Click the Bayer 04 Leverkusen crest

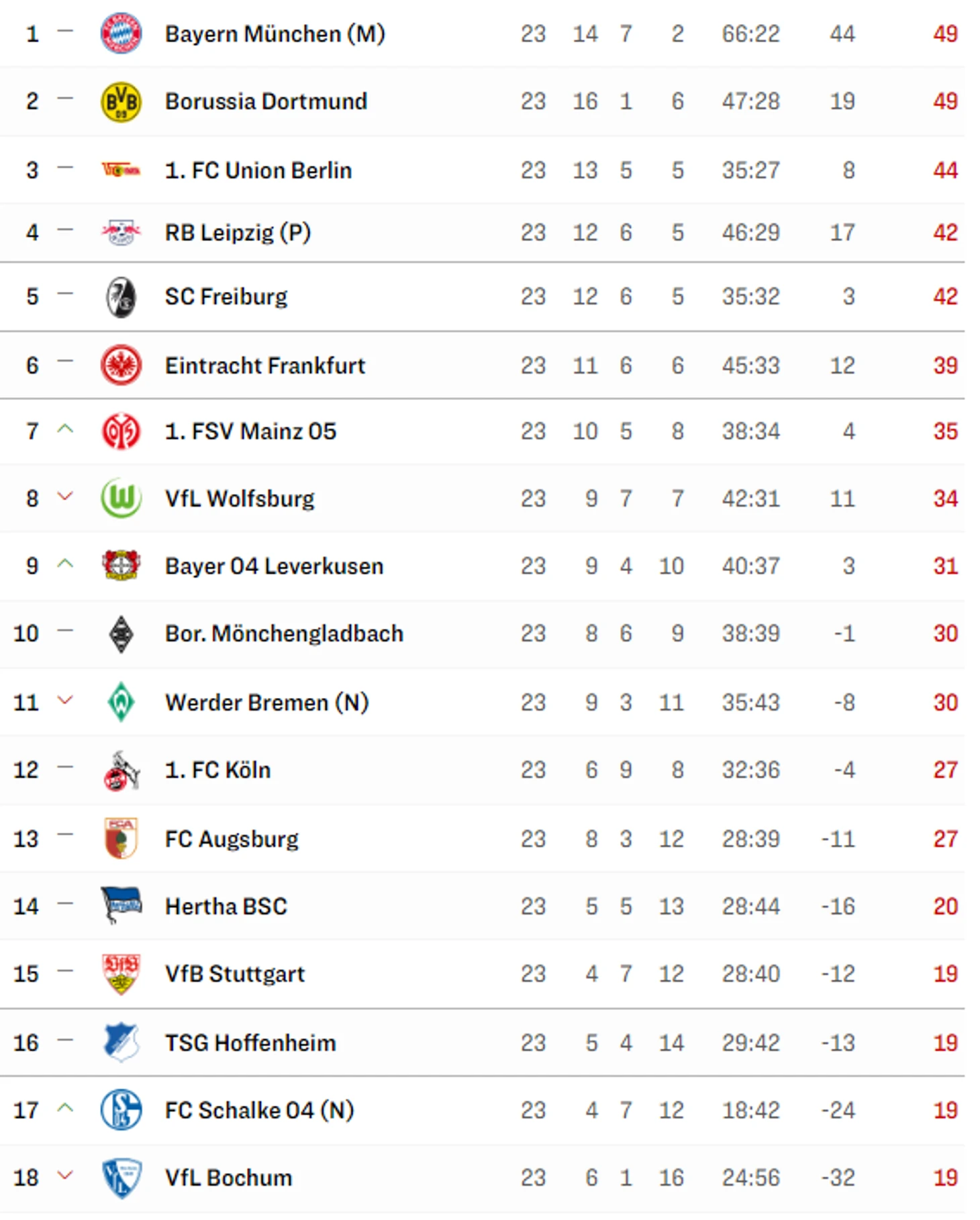121,566
